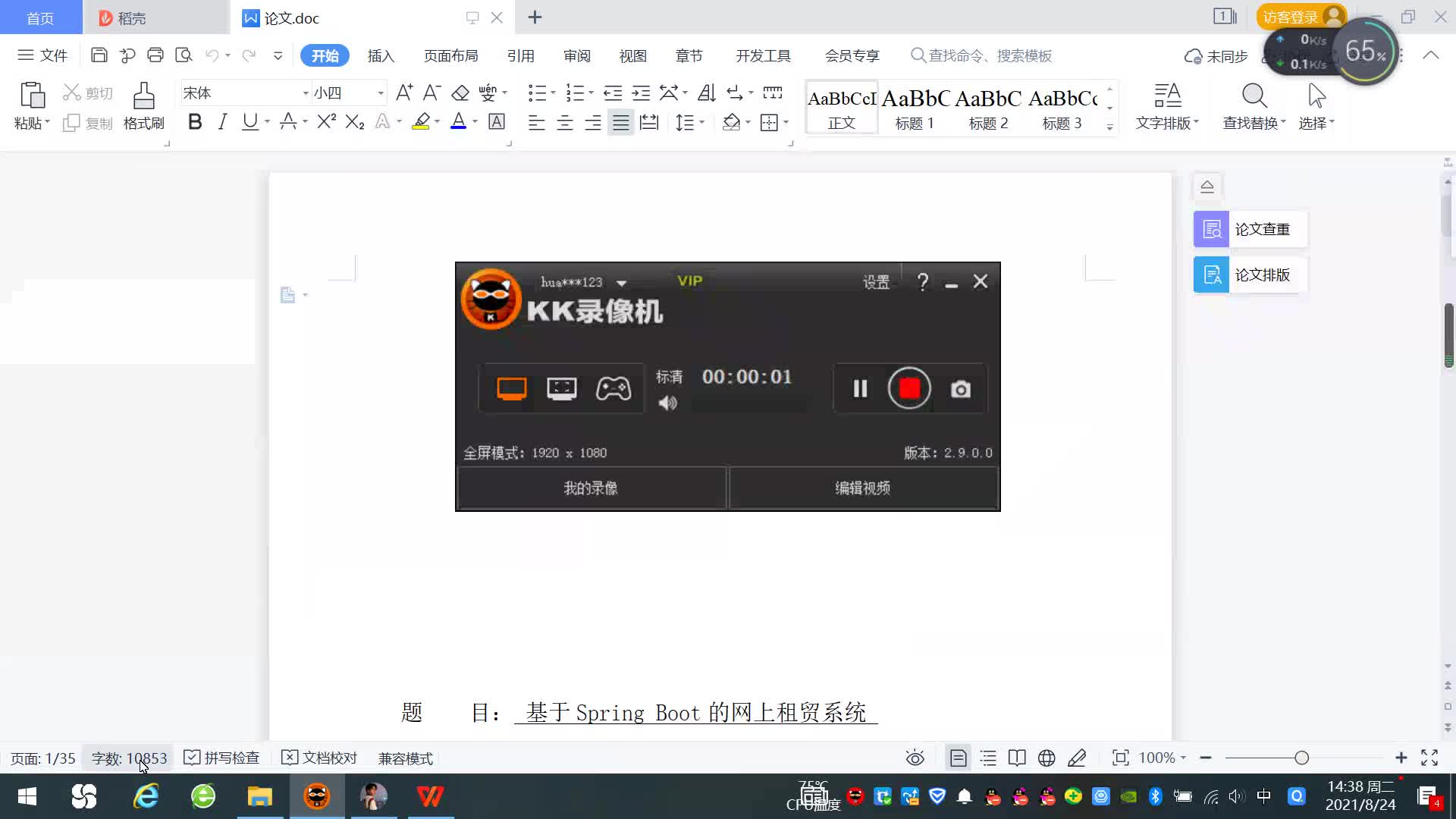Click the page fit zoom icon in status bar
The height and width of the screenshot is (819, 1456).
tap(1120, 758)
